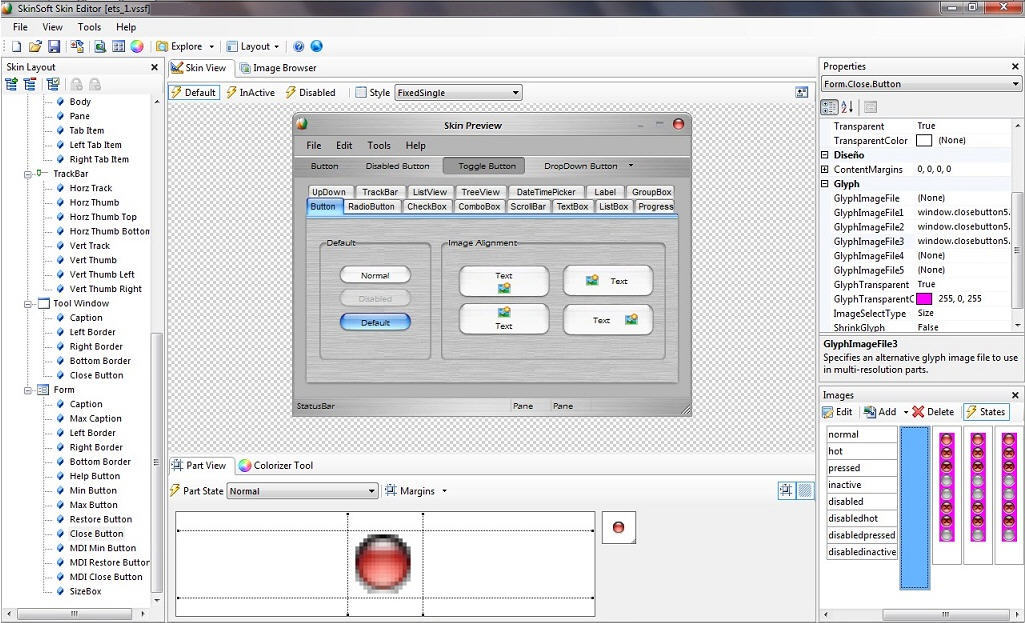Viewport: 1025px width, 623px height.
Task: Click Edit in the Images panel
Action: pyautogui.click(x=837, y=412)
